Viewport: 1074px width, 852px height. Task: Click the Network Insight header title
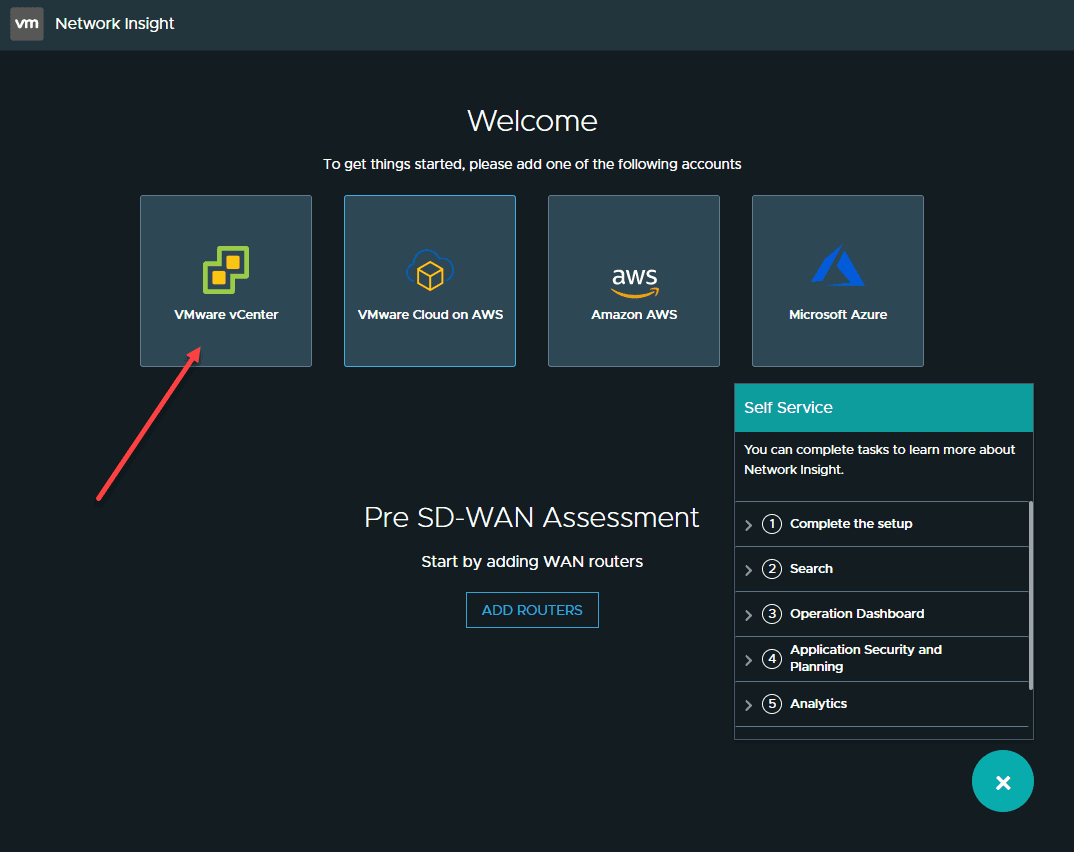[x=114, y=23]
